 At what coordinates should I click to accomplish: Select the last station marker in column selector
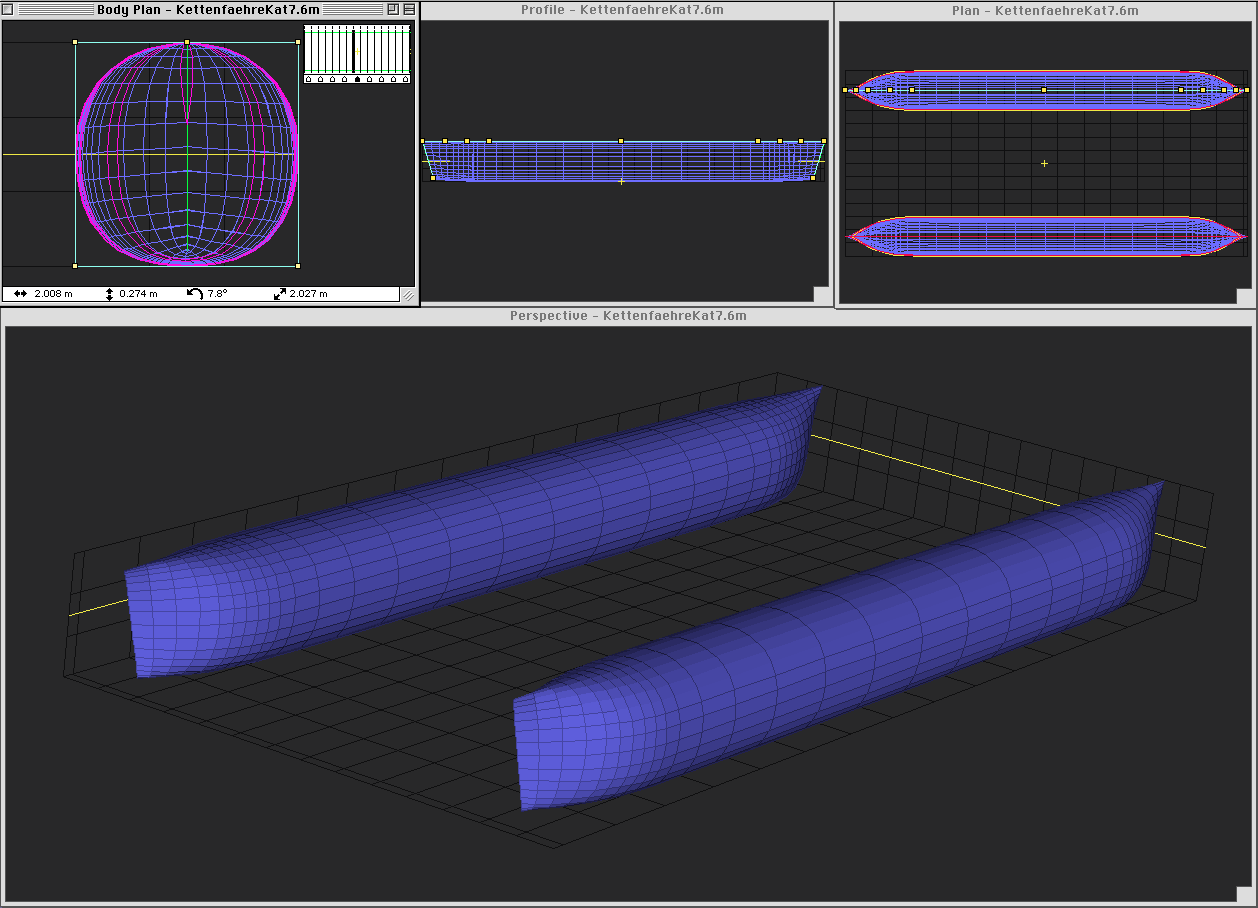click(x=406, y=79)
